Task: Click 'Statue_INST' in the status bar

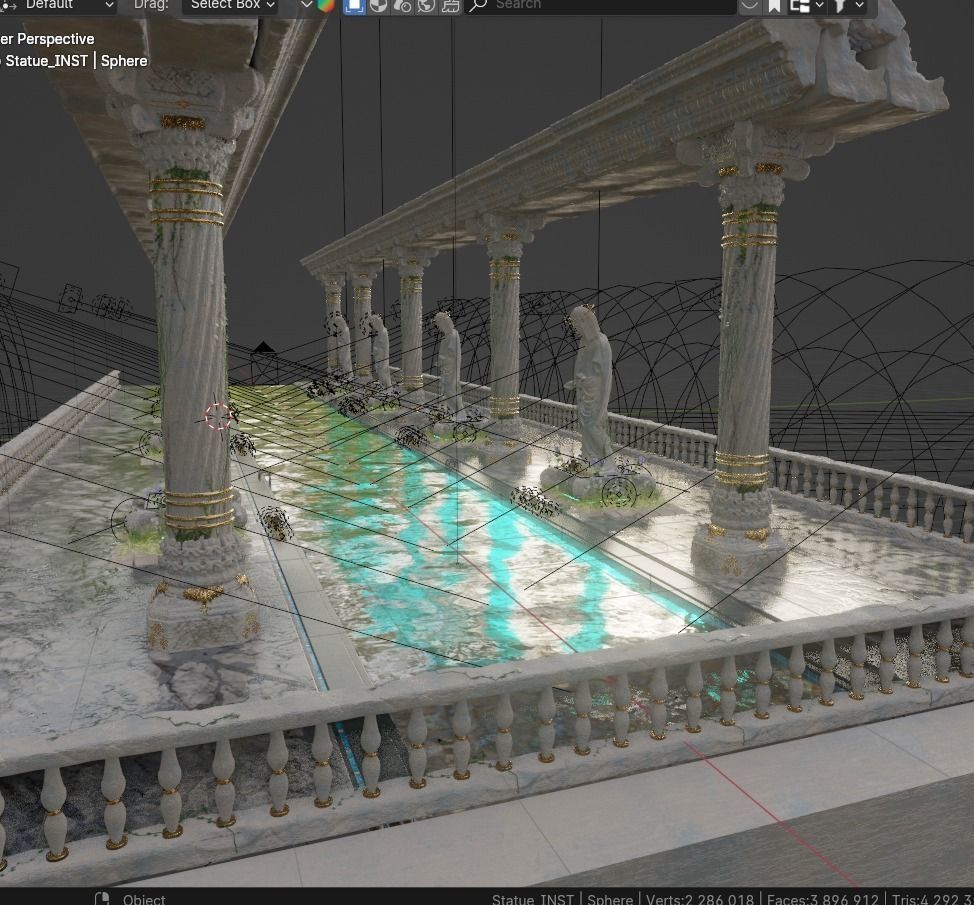Action: point(533,899)
